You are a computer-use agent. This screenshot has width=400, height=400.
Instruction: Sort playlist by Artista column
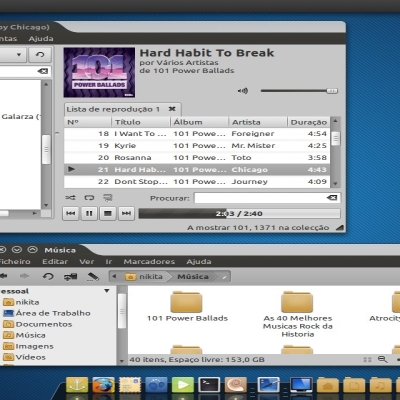[x=258, y=122]
